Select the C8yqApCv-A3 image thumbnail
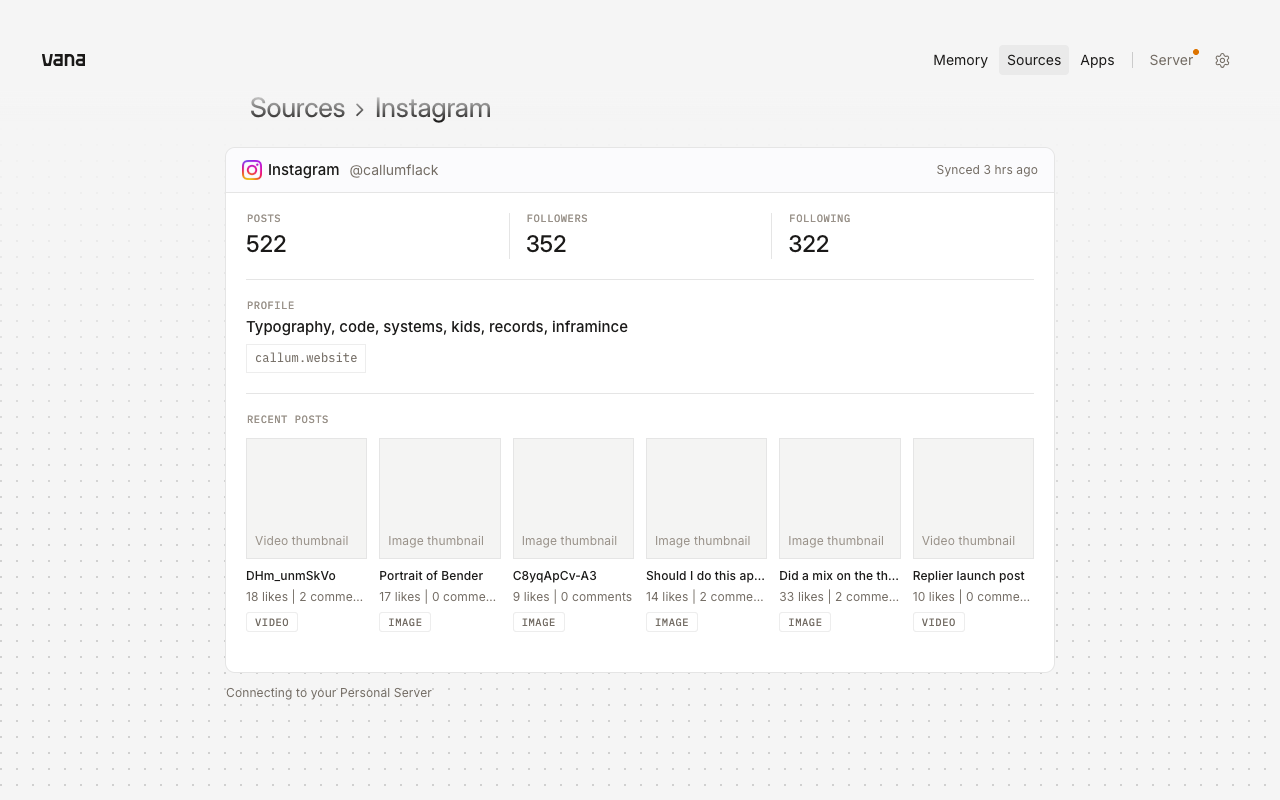The height and width of the screenshot is (800, 1280). 573,498
